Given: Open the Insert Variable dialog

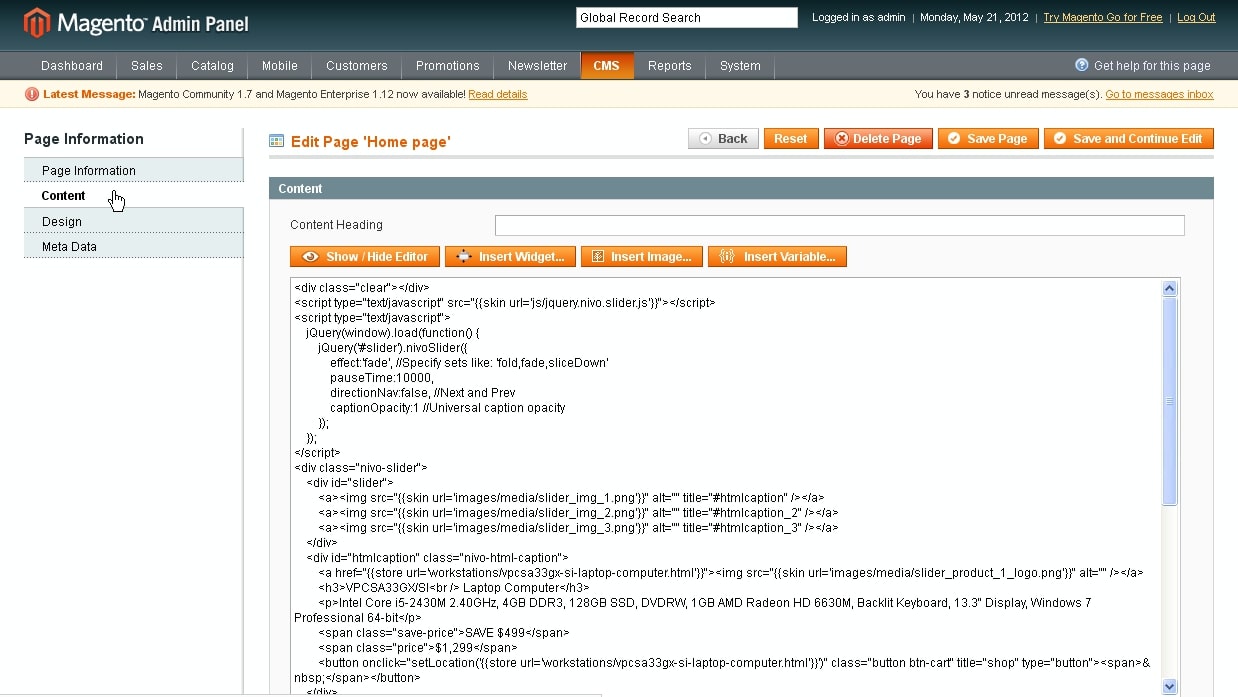Looking at the screenshot, I should pyautogui.click(x=778, y=257).
